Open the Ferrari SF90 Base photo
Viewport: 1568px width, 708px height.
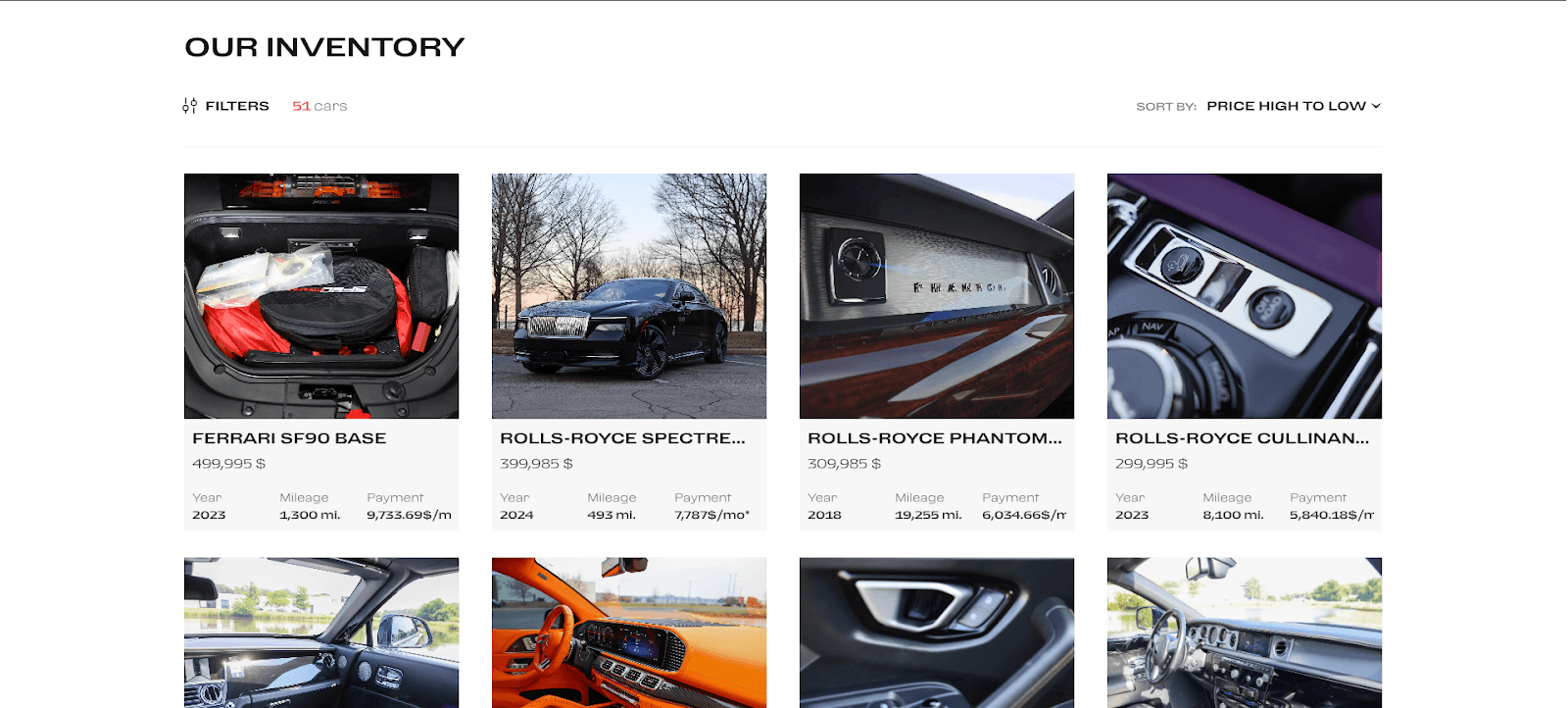(x=321, y=296)
